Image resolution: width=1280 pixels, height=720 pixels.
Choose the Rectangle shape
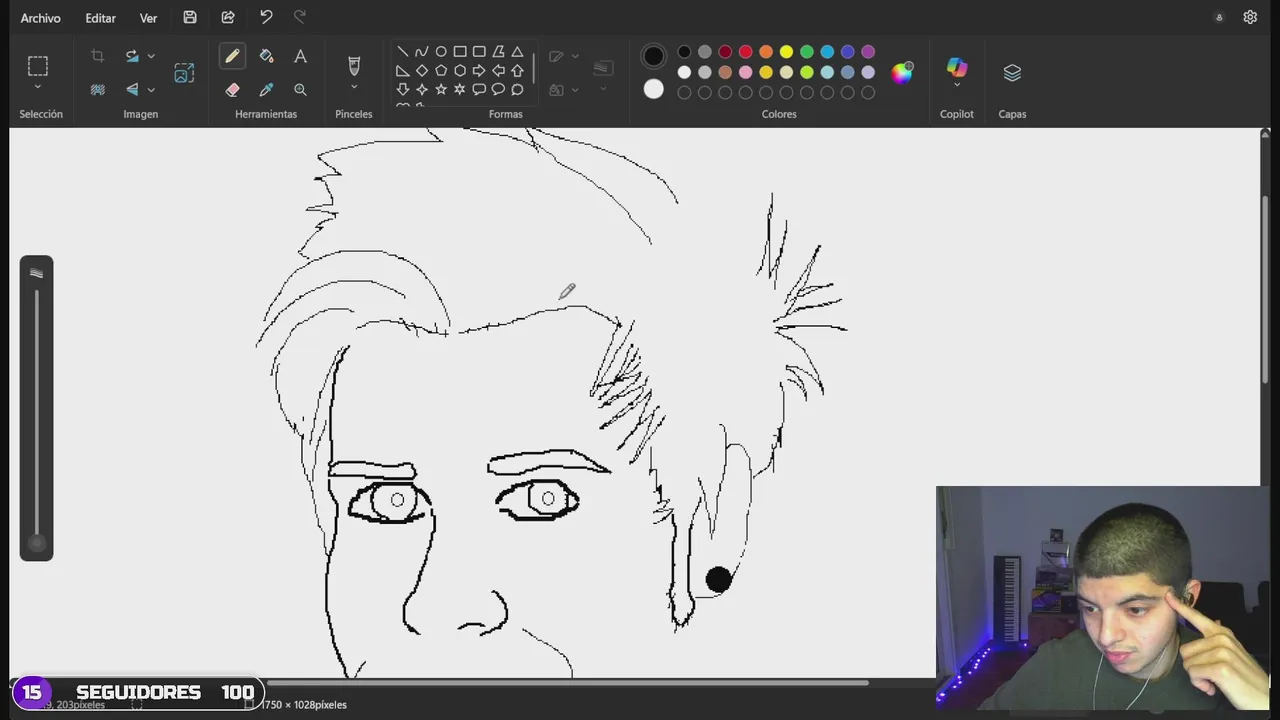click(x=460, y=52)
